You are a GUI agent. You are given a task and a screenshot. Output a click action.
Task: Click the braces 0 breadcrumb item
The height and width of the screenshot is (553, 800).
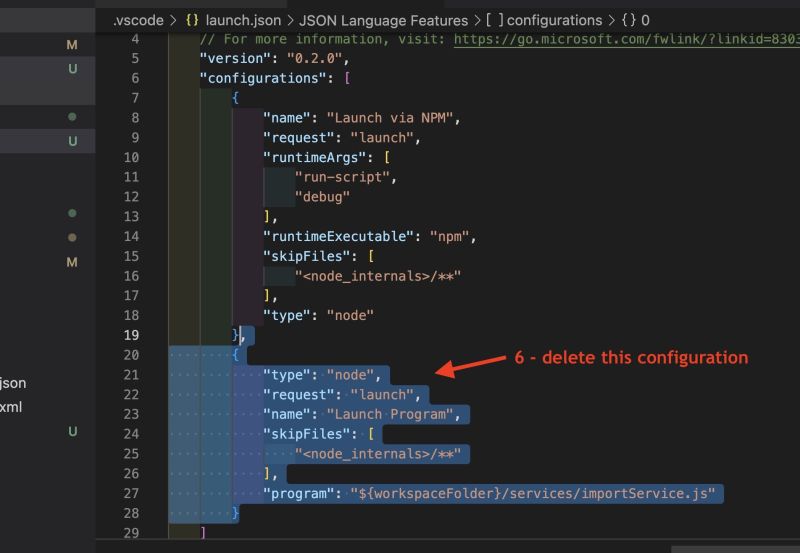click(635, 20)
